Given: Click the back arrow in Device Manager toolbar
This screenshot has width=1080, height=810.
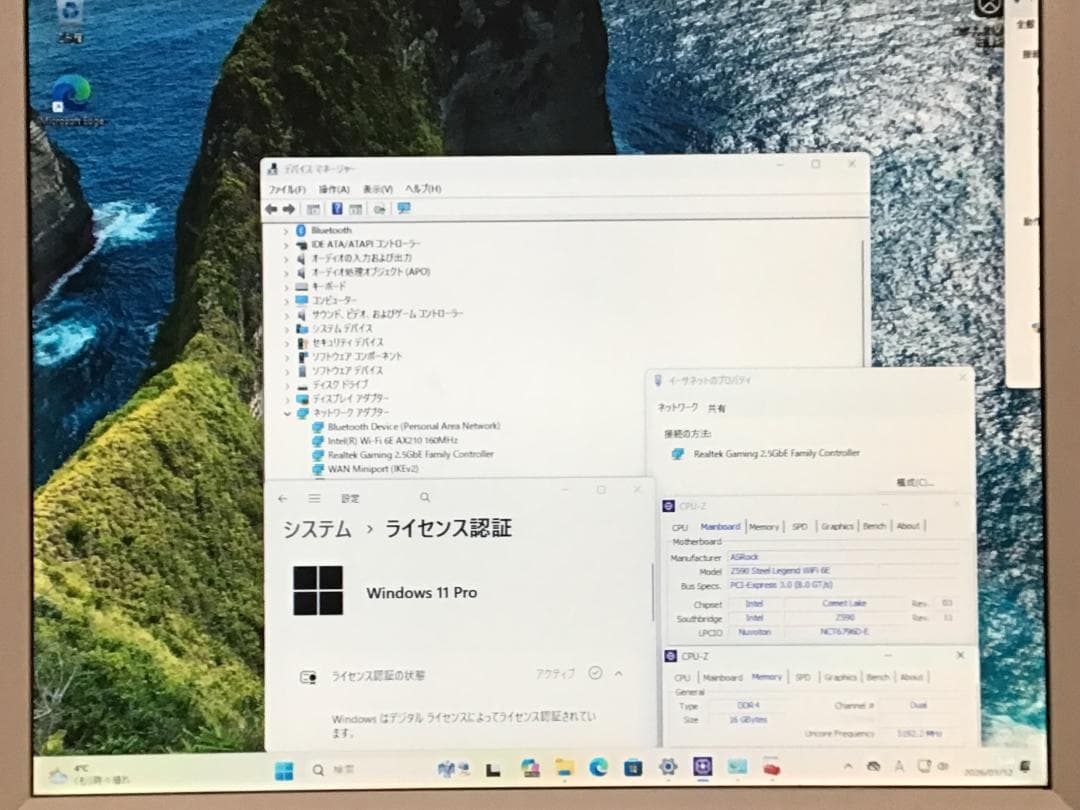Looking at the screenshot, I should (x=271, y=209).
